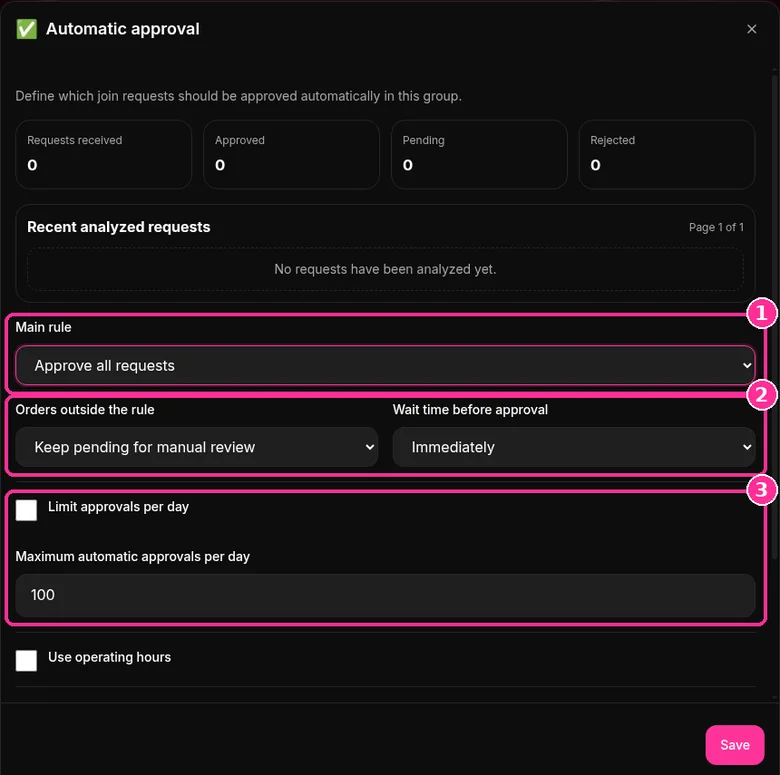
Task: Click the Rejected stat card
Action: [x=667, y=154]
